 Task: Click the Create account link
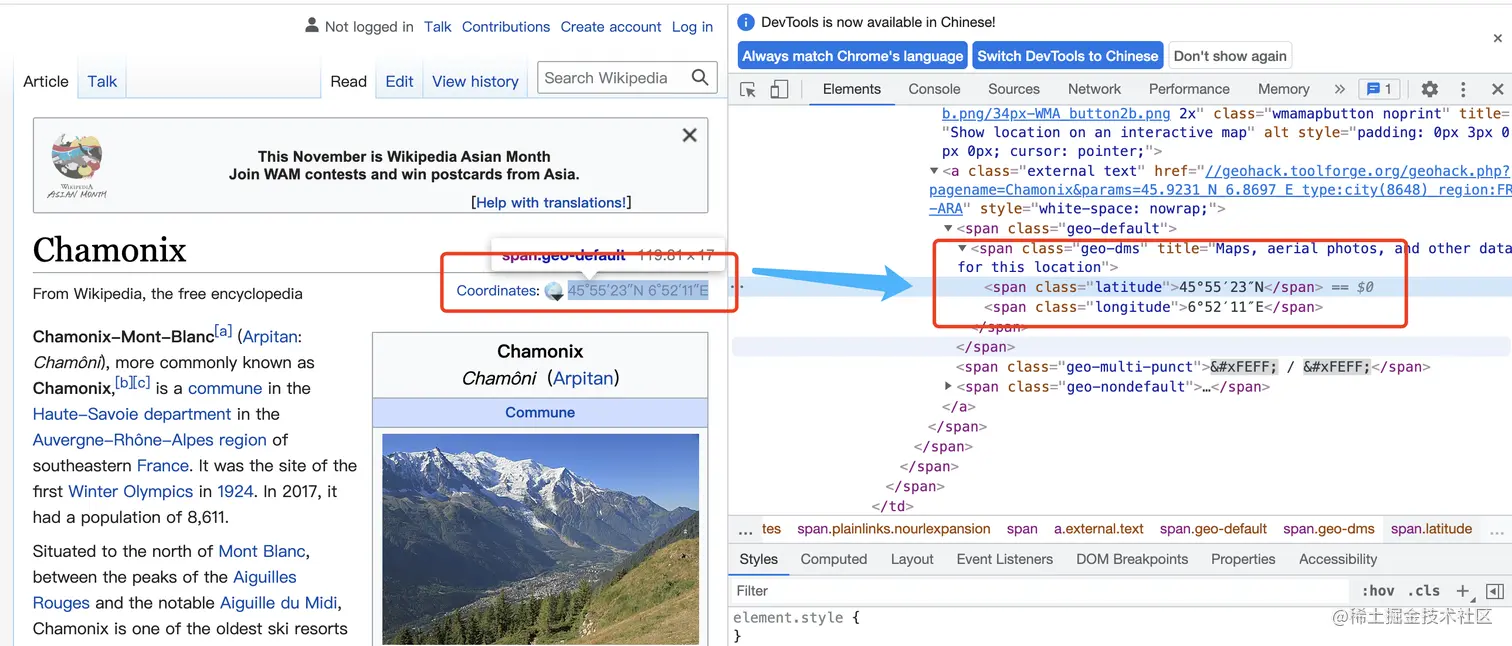pos(611,27)
